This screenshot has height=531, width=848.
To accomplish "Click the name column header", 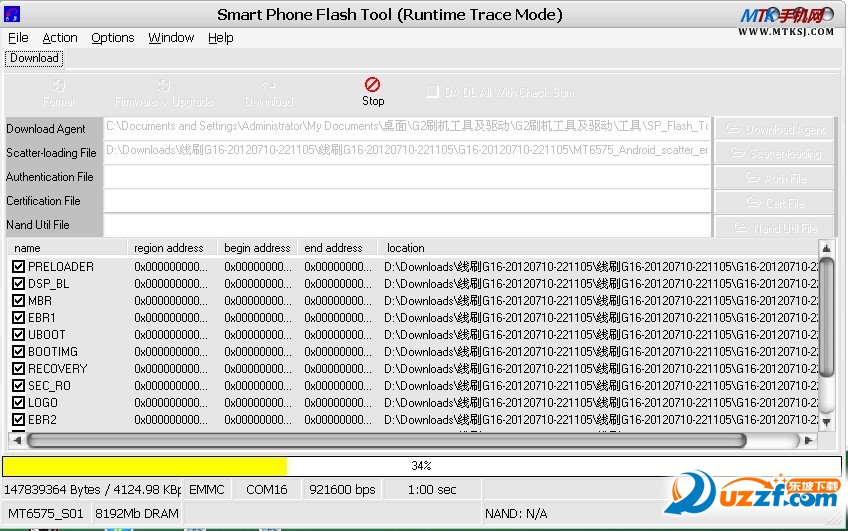I will (67, 248).
